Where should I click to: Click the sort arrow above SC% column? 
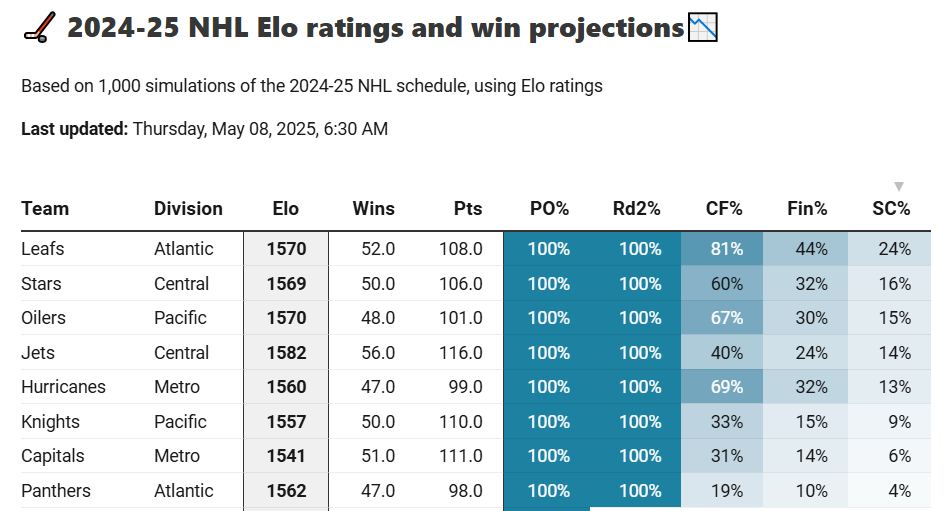click(x=899, y=187)
